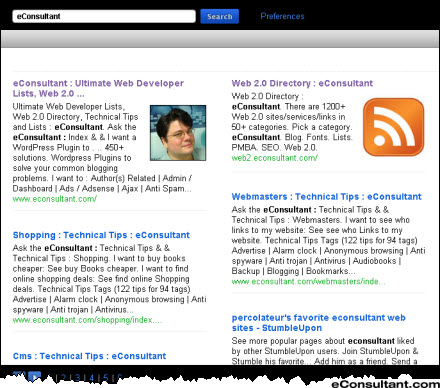Viewport: 440px width, 388px height.
Task: Click the Shopping result description text
Action: click(109, 279)
